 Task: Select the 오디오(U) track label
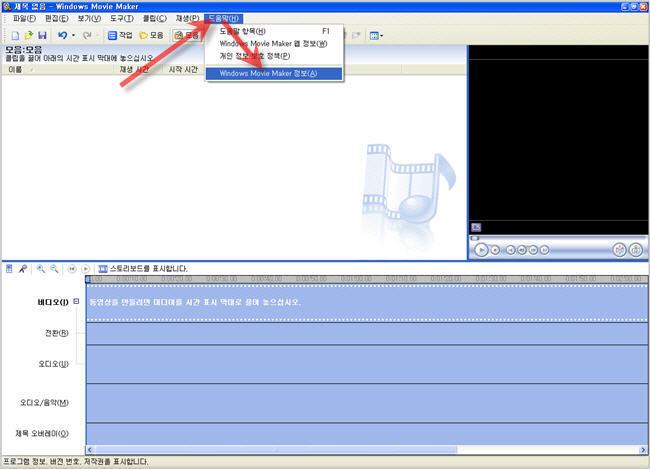click(x=53, y=364)
